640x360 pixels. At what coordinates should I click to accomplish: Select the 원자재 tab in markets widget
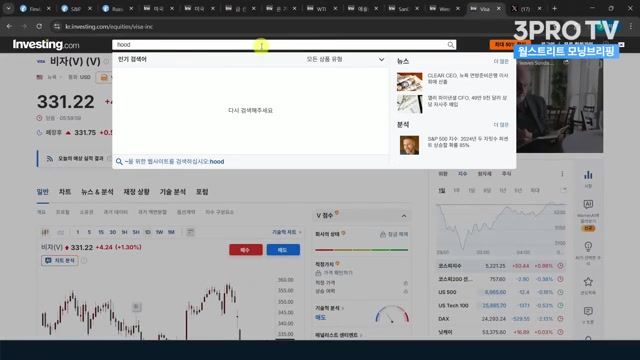(x=484, y=174)
